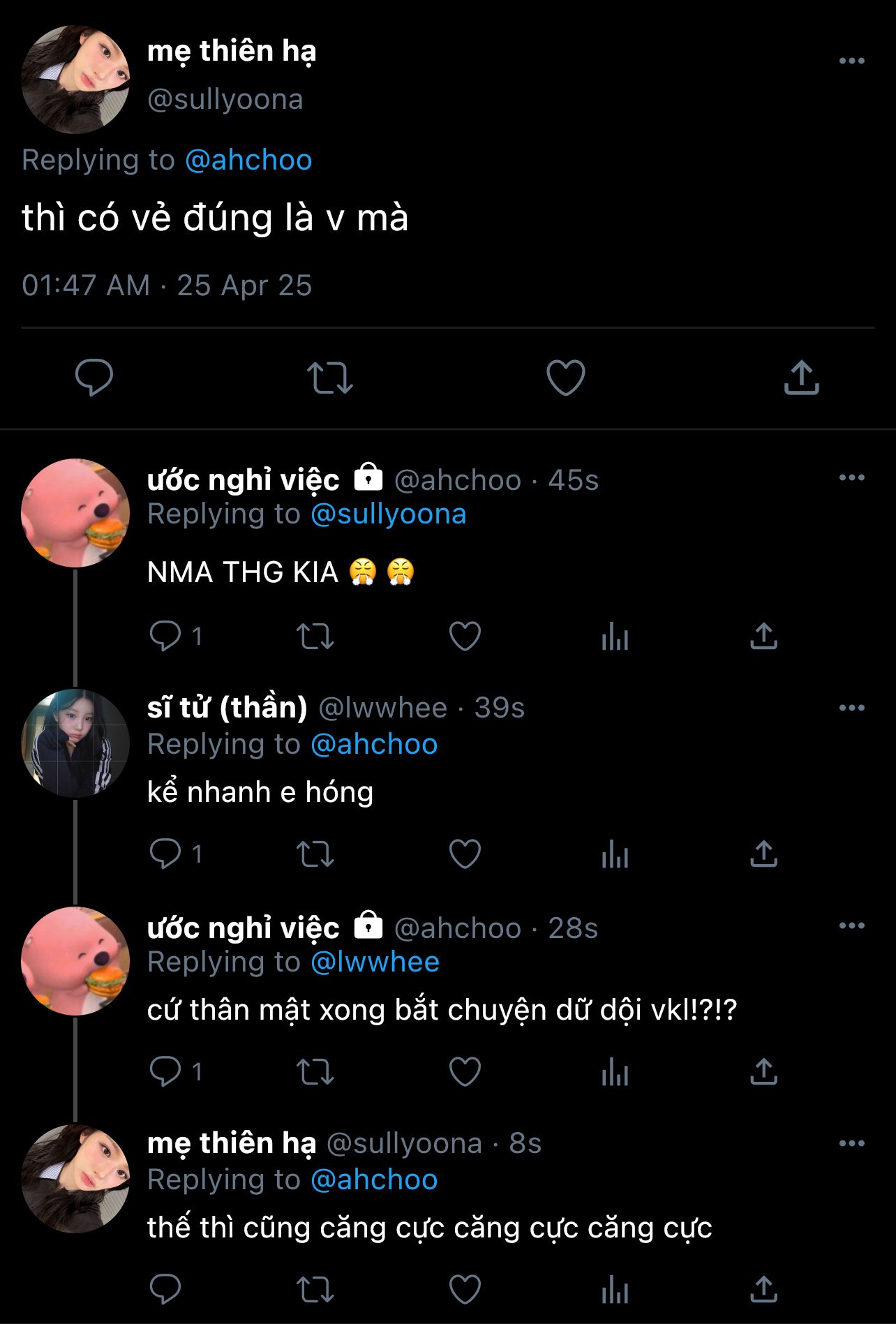
Task: Share the main tweet via share icon
Action: pyautogui.click(x=801, y=378)
